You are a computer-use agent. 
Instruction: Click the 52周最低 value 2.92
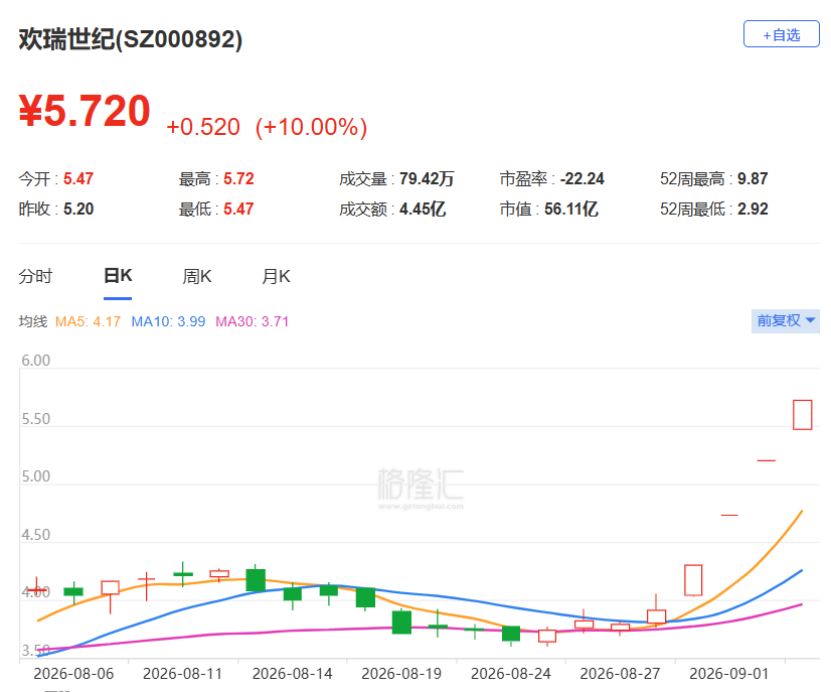[753, 209]
